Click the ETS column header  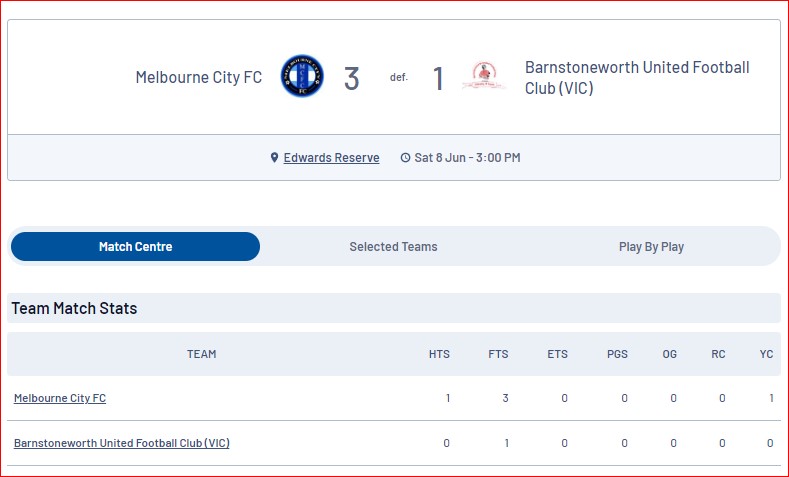pos(558,354)
